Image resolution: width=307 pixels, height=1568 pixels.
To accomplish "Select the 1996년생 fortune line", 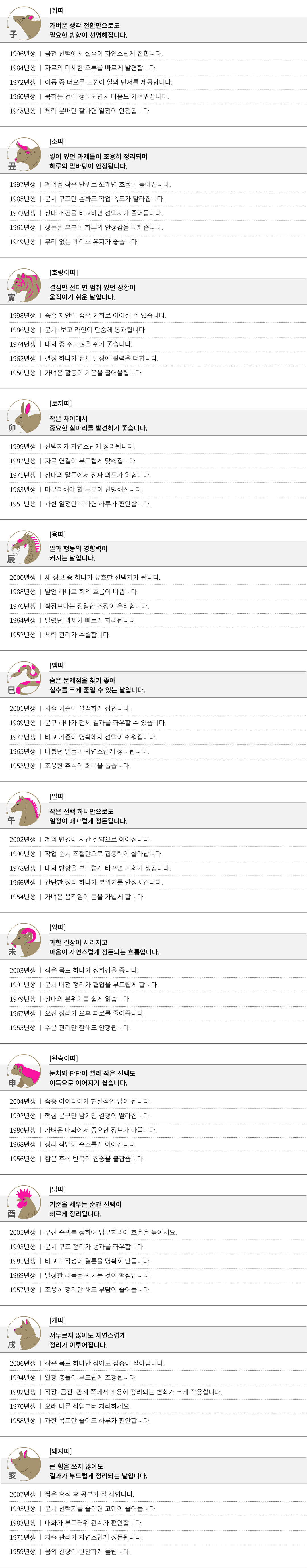I will [86, 54].
